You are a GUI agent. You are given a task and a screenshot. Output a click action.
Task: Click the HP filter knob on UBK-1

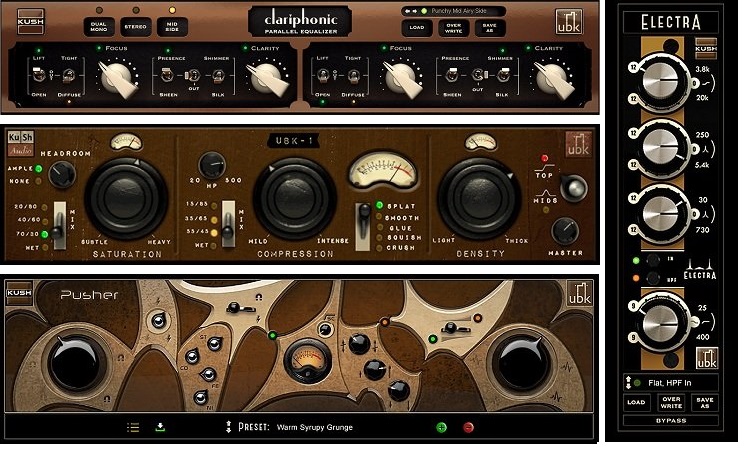[x=212, y=164]
